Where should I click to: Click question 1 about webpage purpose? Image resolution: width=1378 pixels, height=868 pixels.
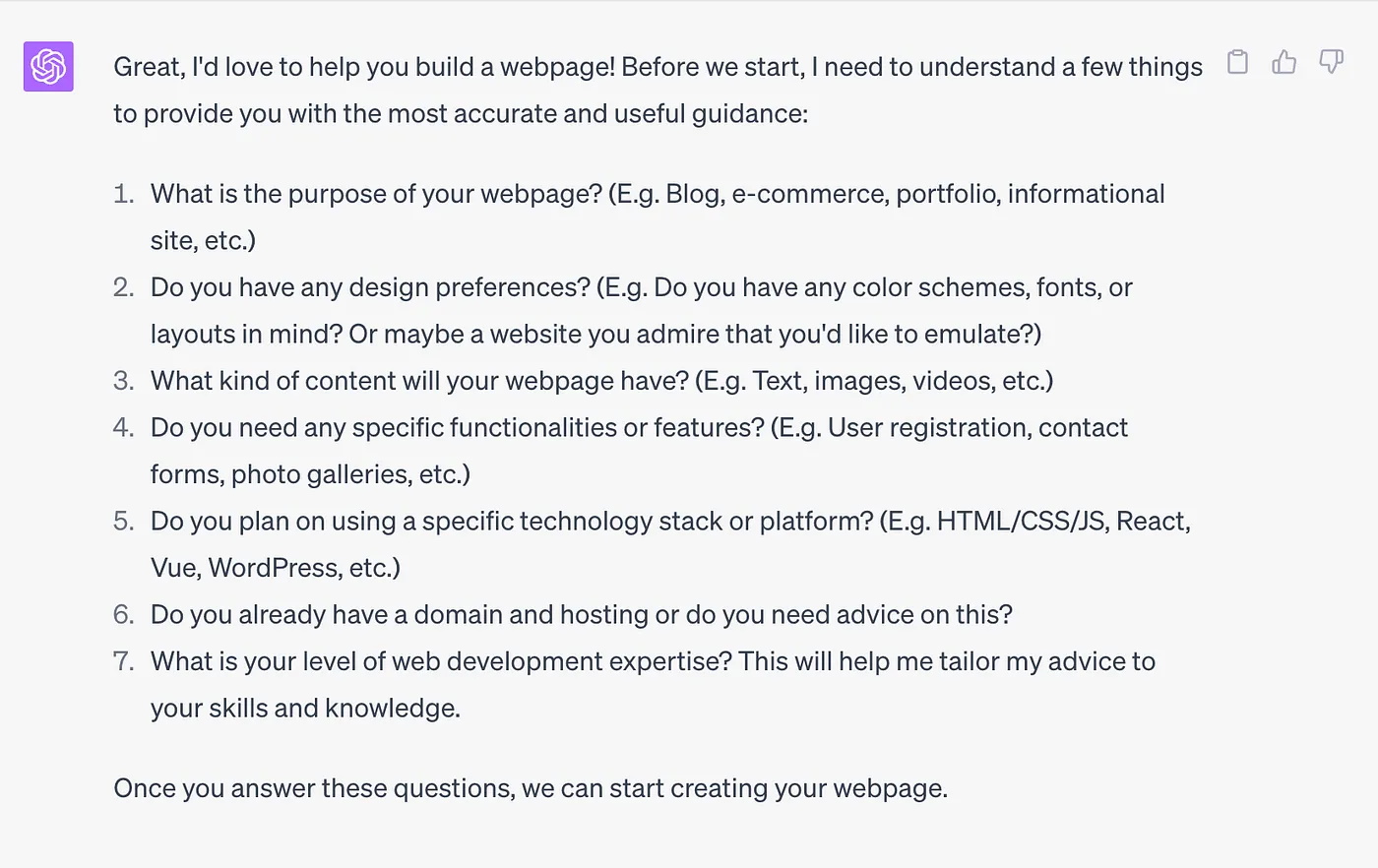pyautogui.click(x=658, y=217)
